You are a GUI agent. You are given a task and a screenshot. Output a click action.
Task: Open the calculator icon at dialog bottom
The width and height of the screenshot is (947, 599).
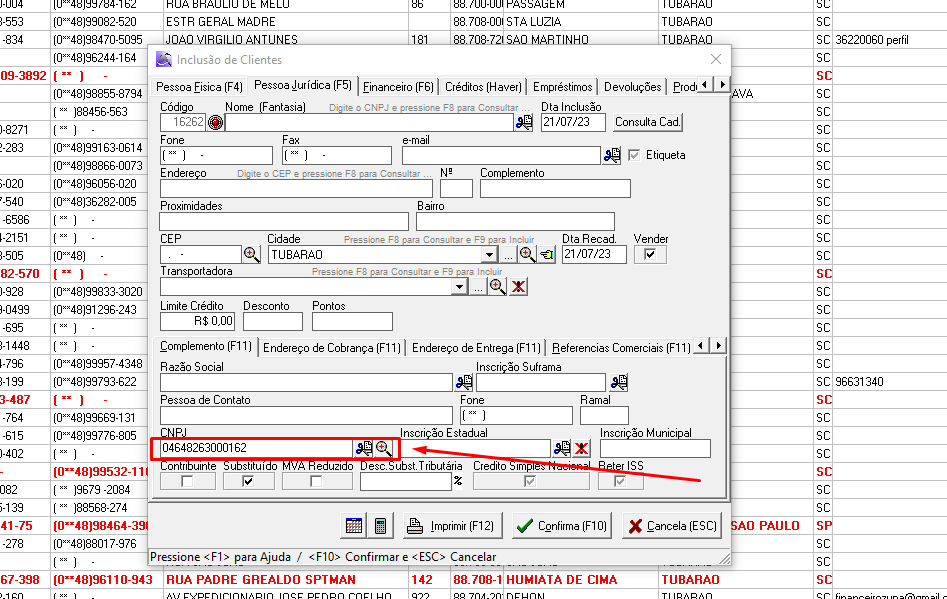click(x=380, y=526)
